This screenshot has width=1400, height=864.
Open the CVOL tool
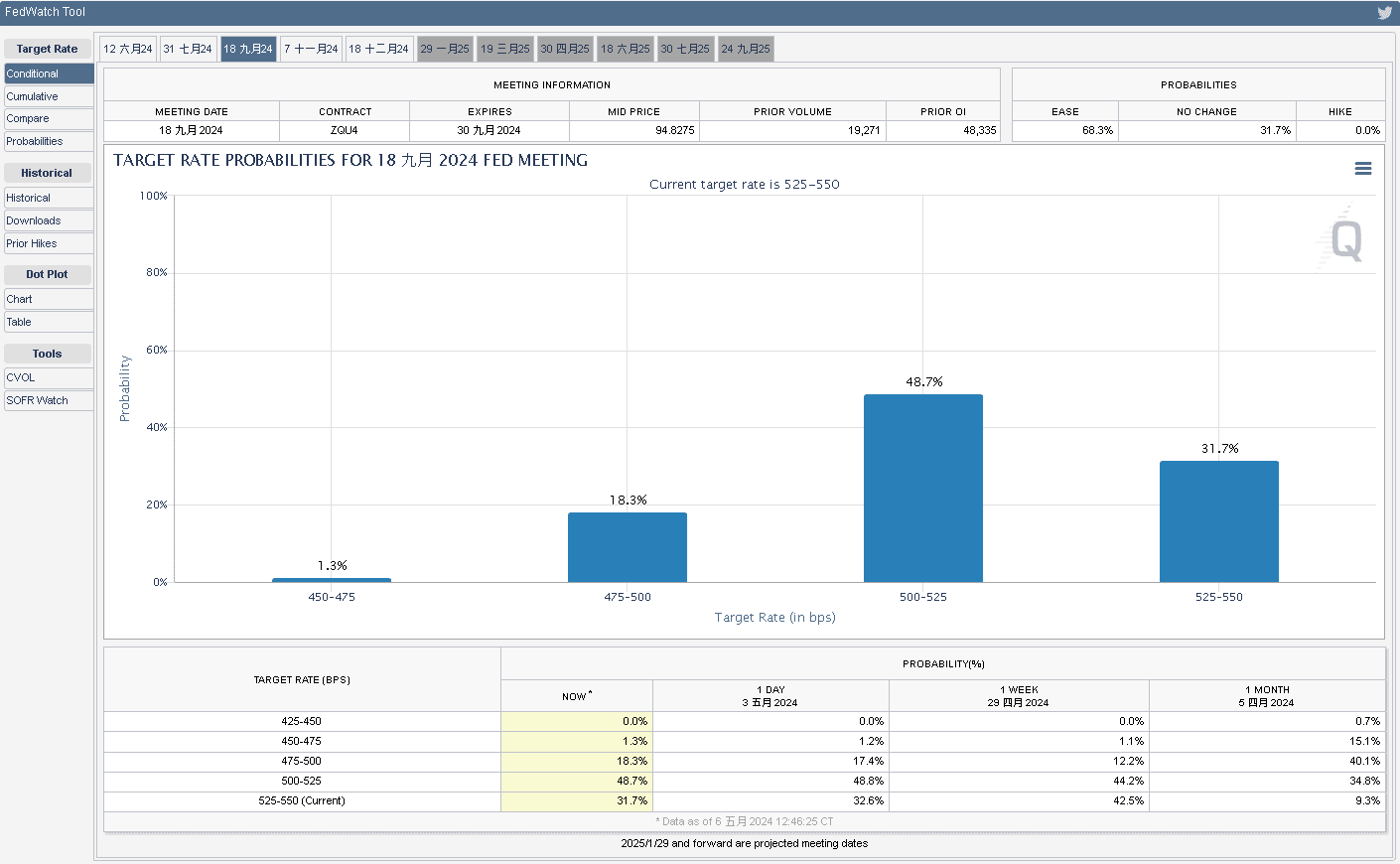pos(49,377)
